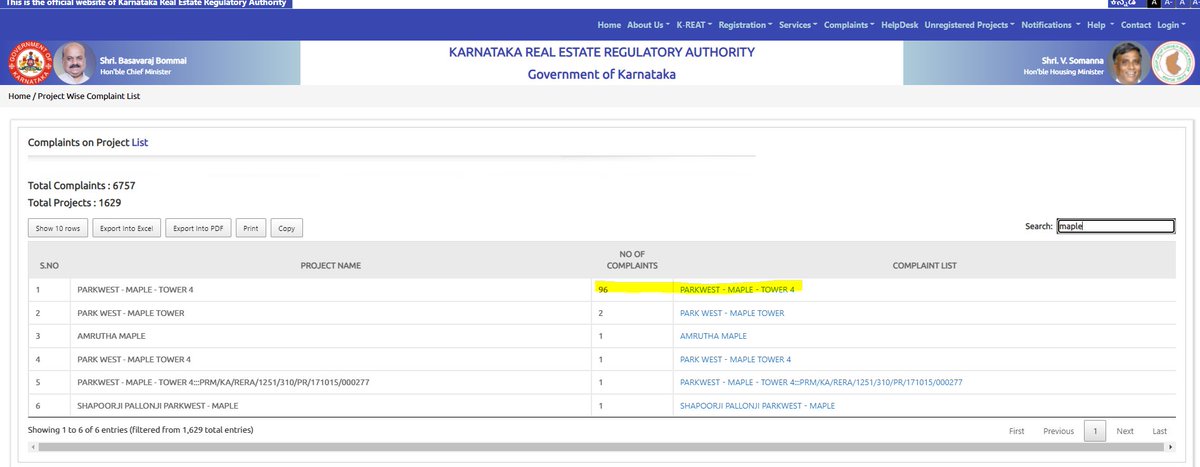Open the Contact page
This screenshot has width=1200, height=467.
tap(1136, 24)
